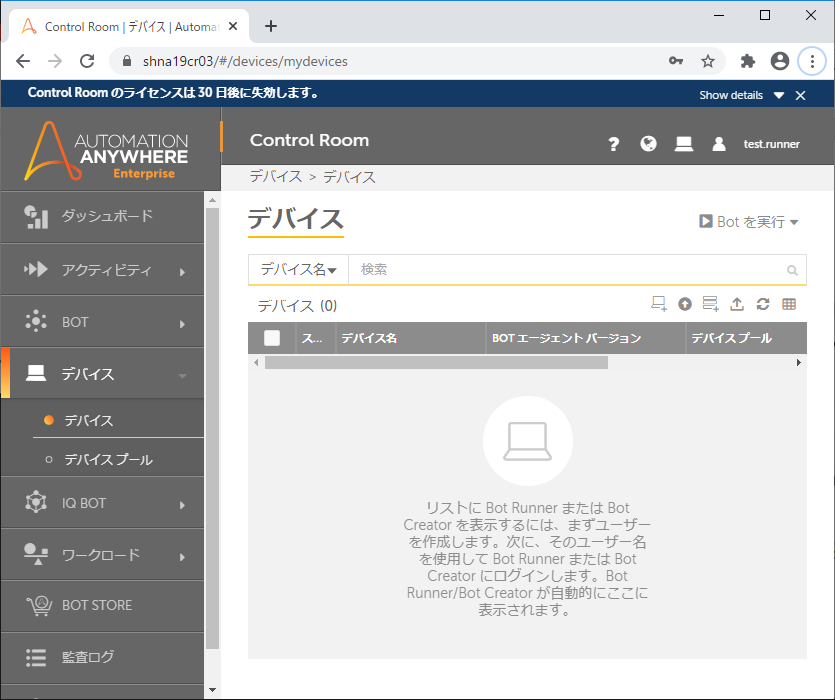The width and height of the screenshot is (835, 700).
Task: Click the table horizontal scrollbar thumb
Action: (x=436, y=363)
